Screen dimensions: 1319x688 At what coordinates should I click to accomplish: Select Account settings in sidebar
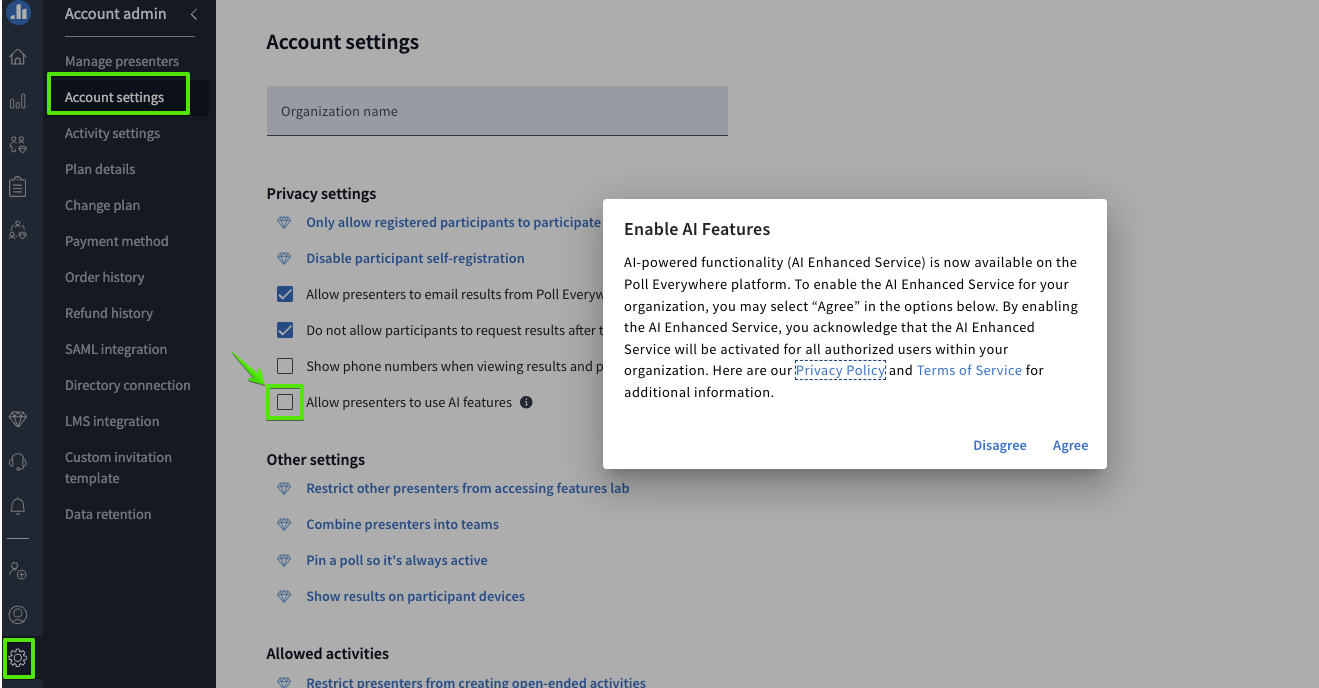click(114, 97)
